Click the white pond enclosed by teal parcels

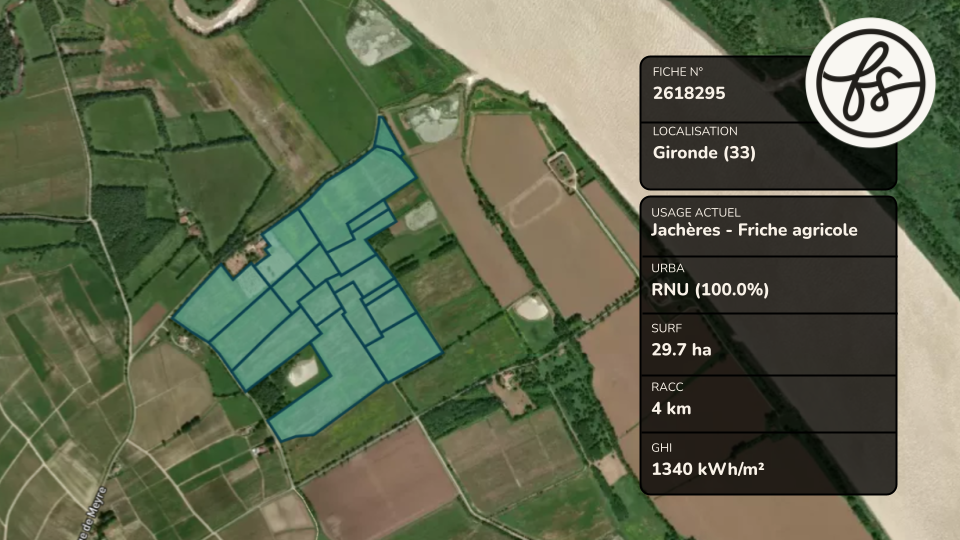pyautogui.click(x=302, y=371)
